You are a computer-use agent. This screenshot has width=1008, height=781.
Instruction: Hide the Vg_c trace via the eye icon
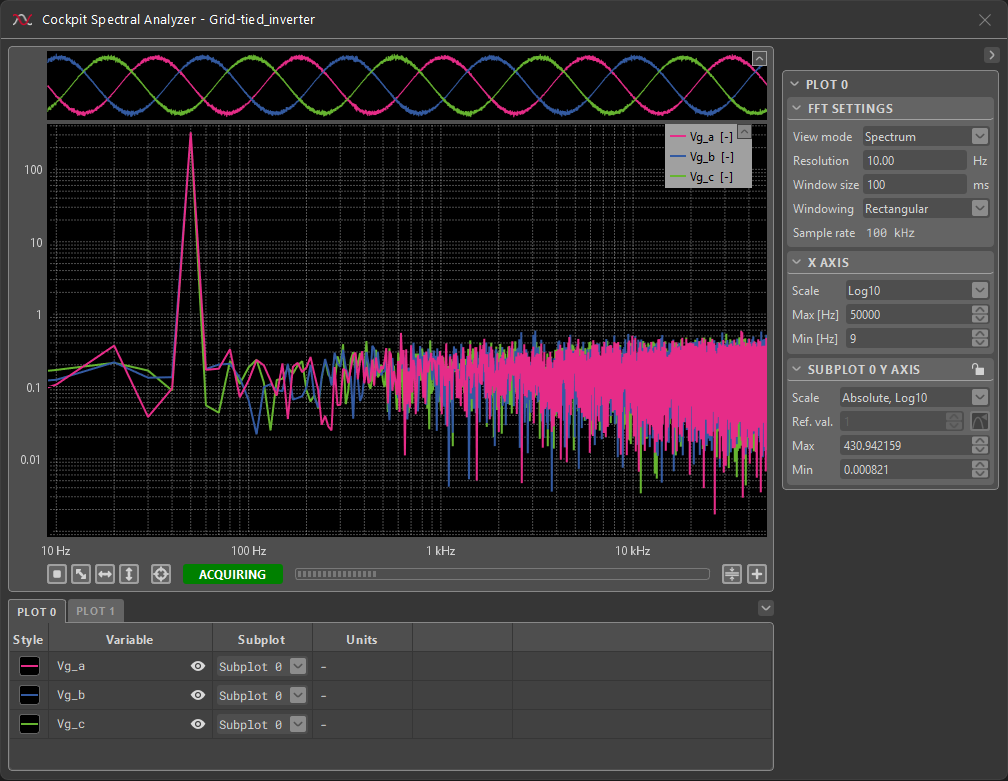198,724
